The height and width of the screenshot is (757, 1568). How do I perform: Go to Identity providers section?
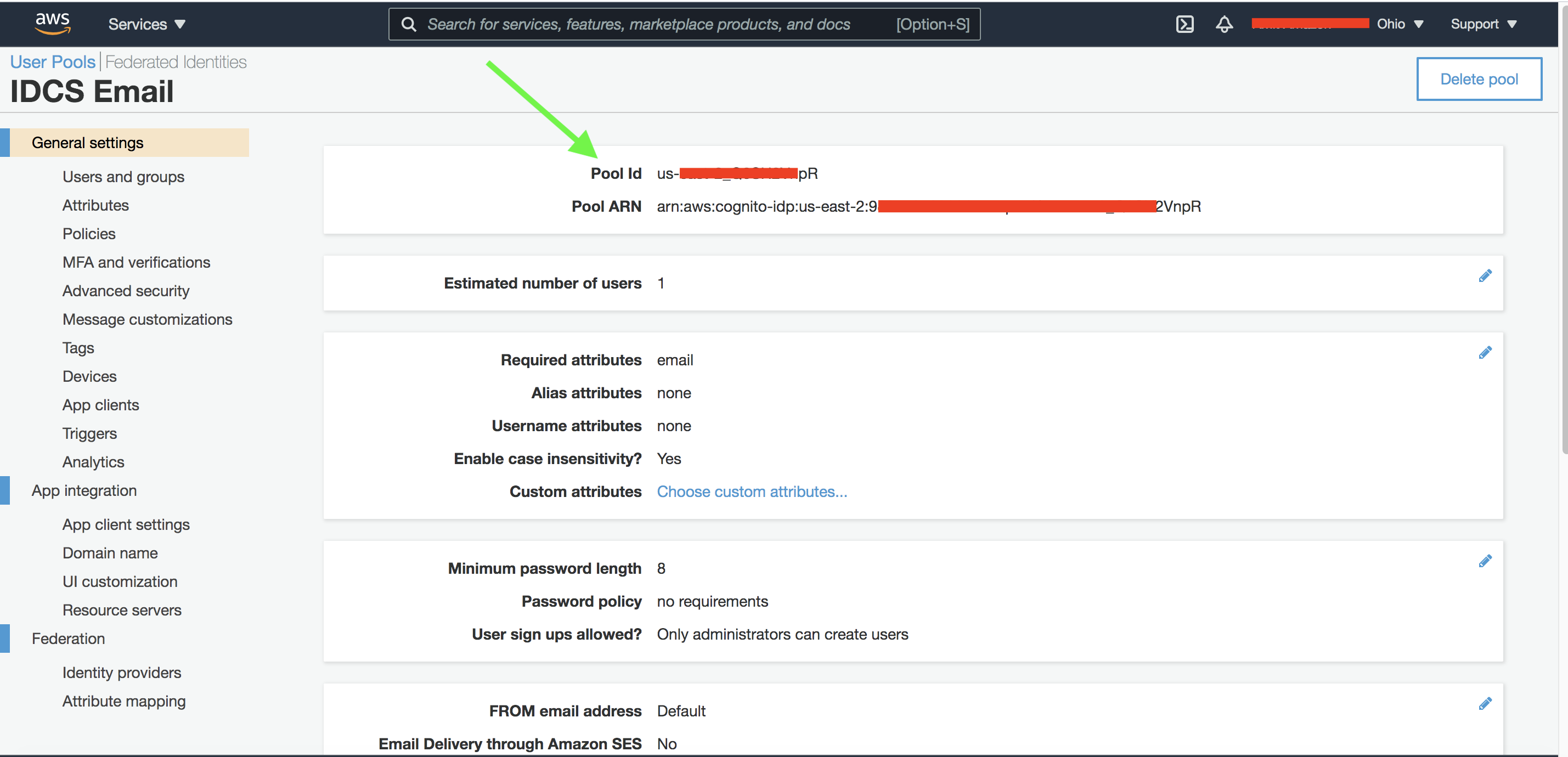(x=122, y=673)
